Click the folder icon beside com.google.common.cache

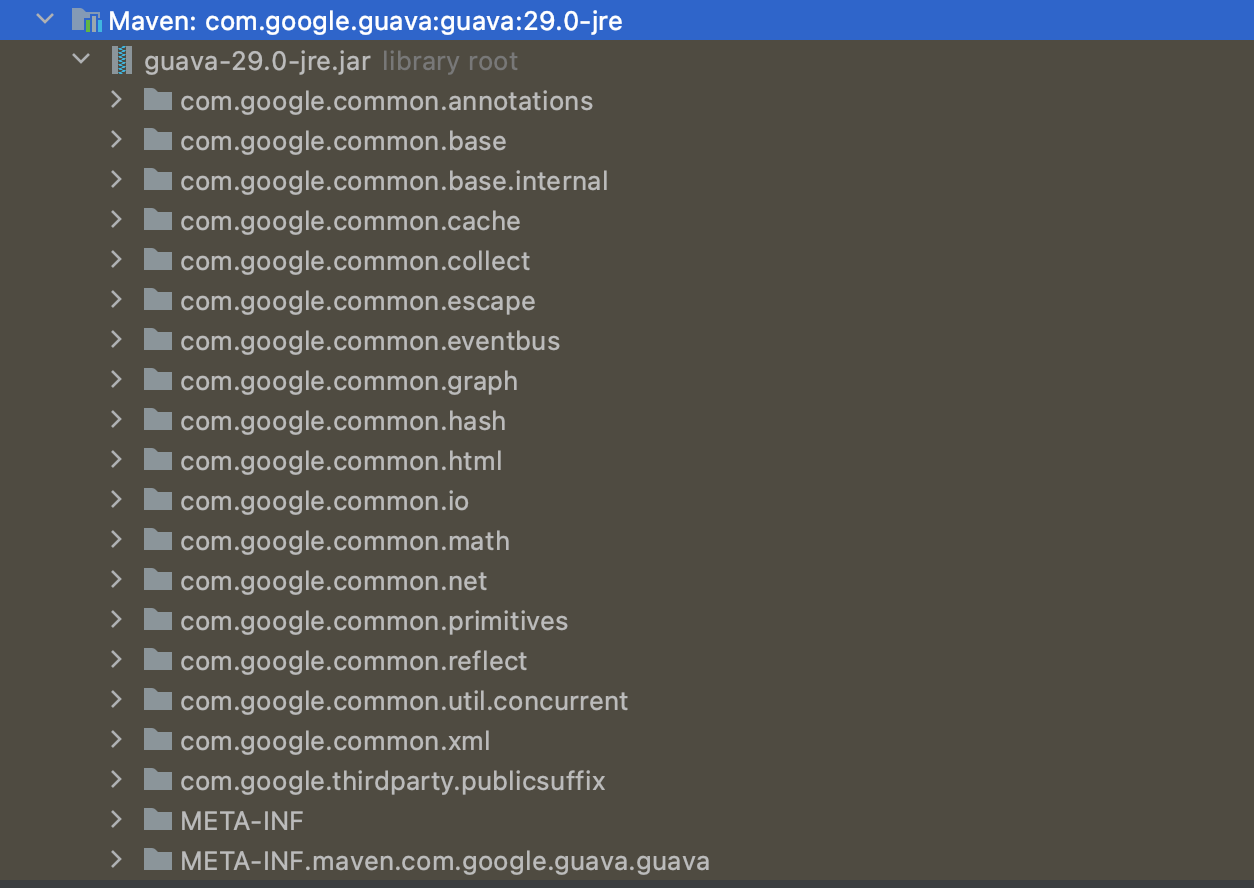click(158, 220)
